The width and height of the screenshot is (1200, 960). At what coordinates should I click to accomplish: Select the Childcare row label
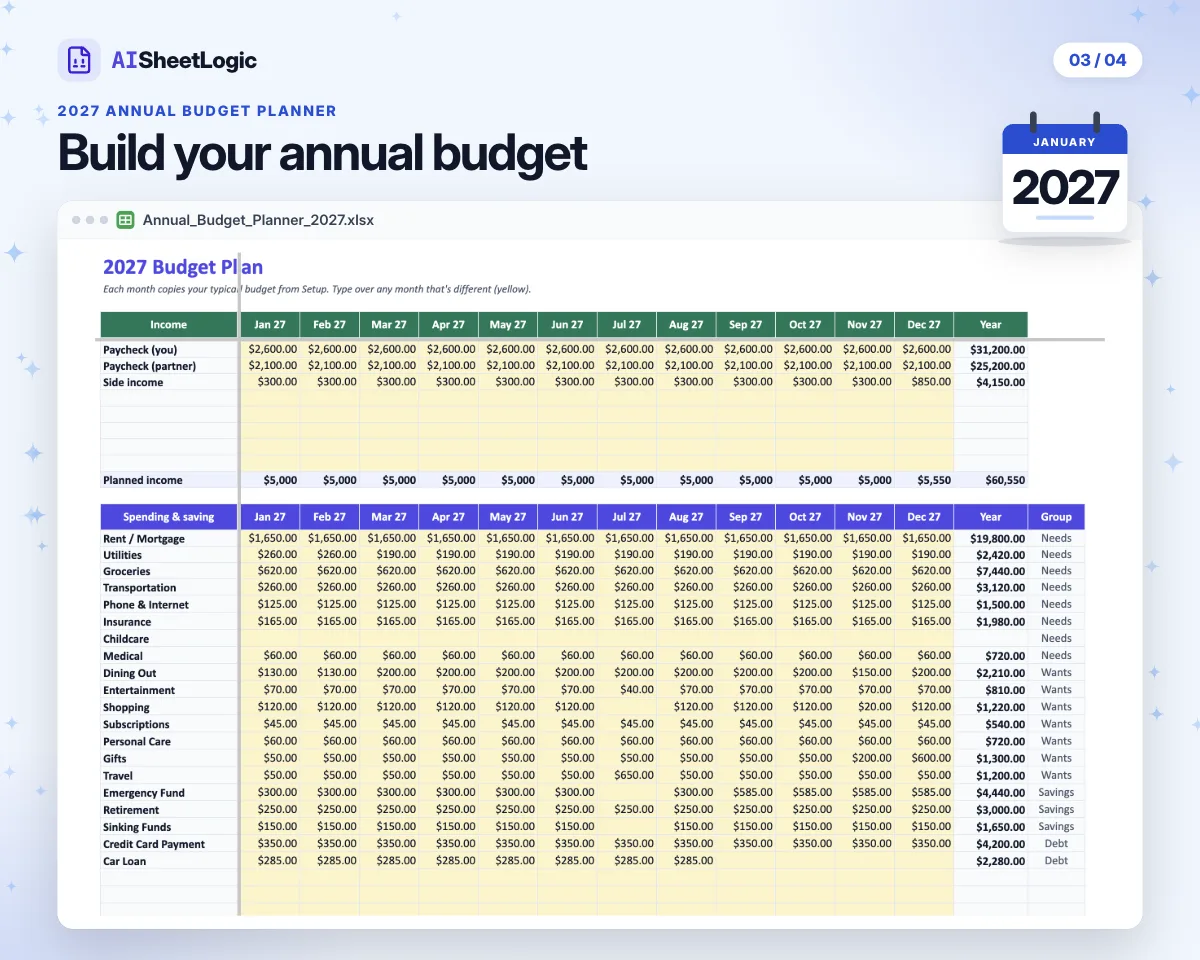pos(126,639)
